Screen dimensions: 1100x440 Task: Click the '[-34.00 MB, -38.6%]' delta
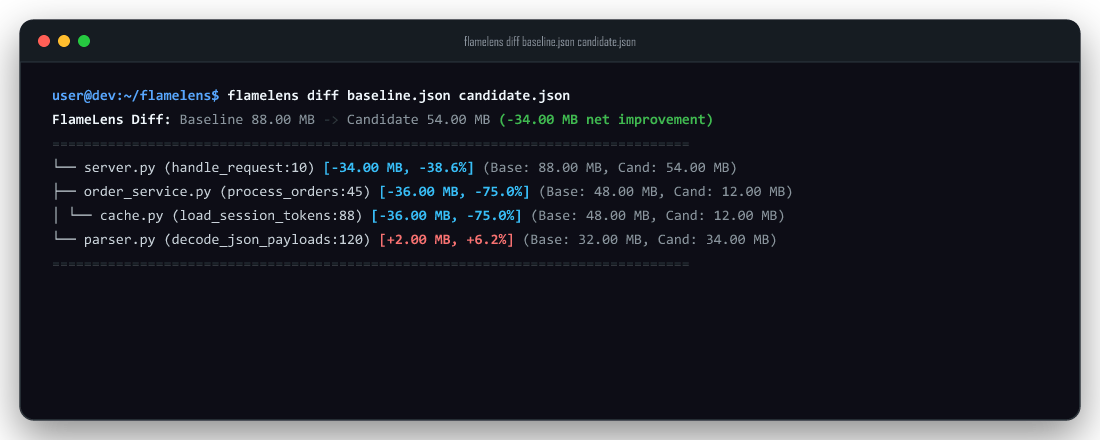(x=398, y=168)
